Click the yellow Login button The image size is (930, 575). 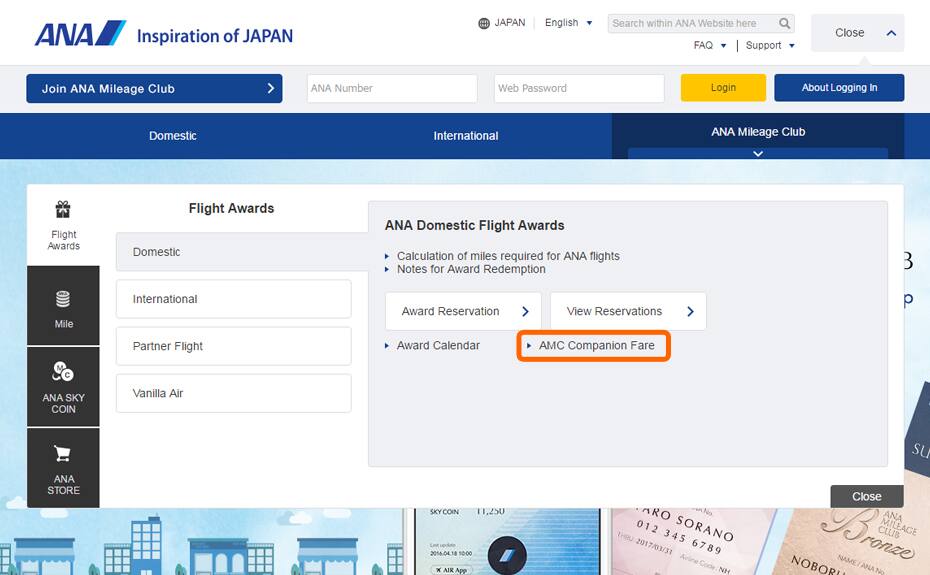(x=723, y=88)
